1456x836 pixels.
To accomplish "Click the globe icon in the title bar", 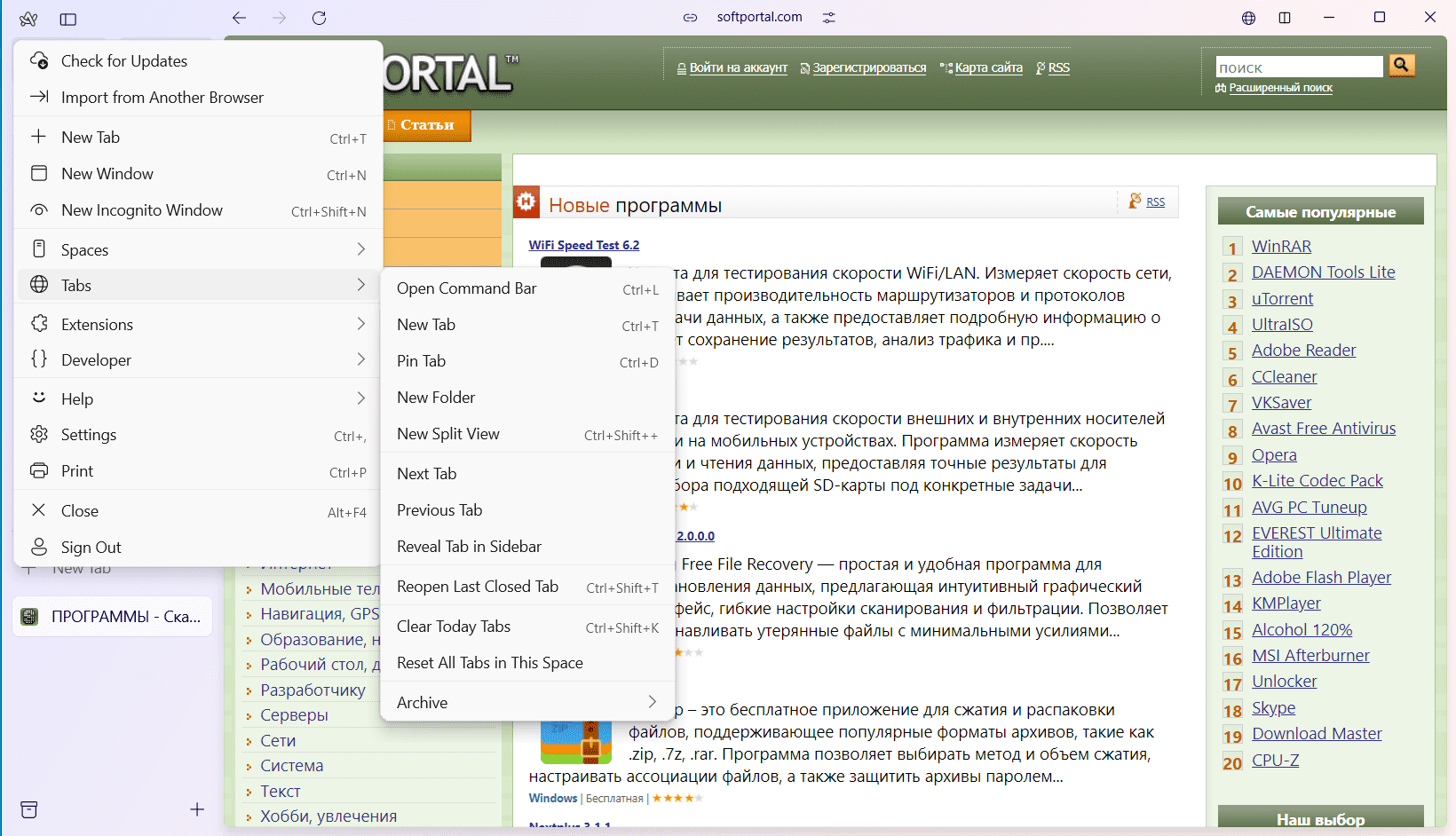I will pyautogui.click(x=1248, y=18).
